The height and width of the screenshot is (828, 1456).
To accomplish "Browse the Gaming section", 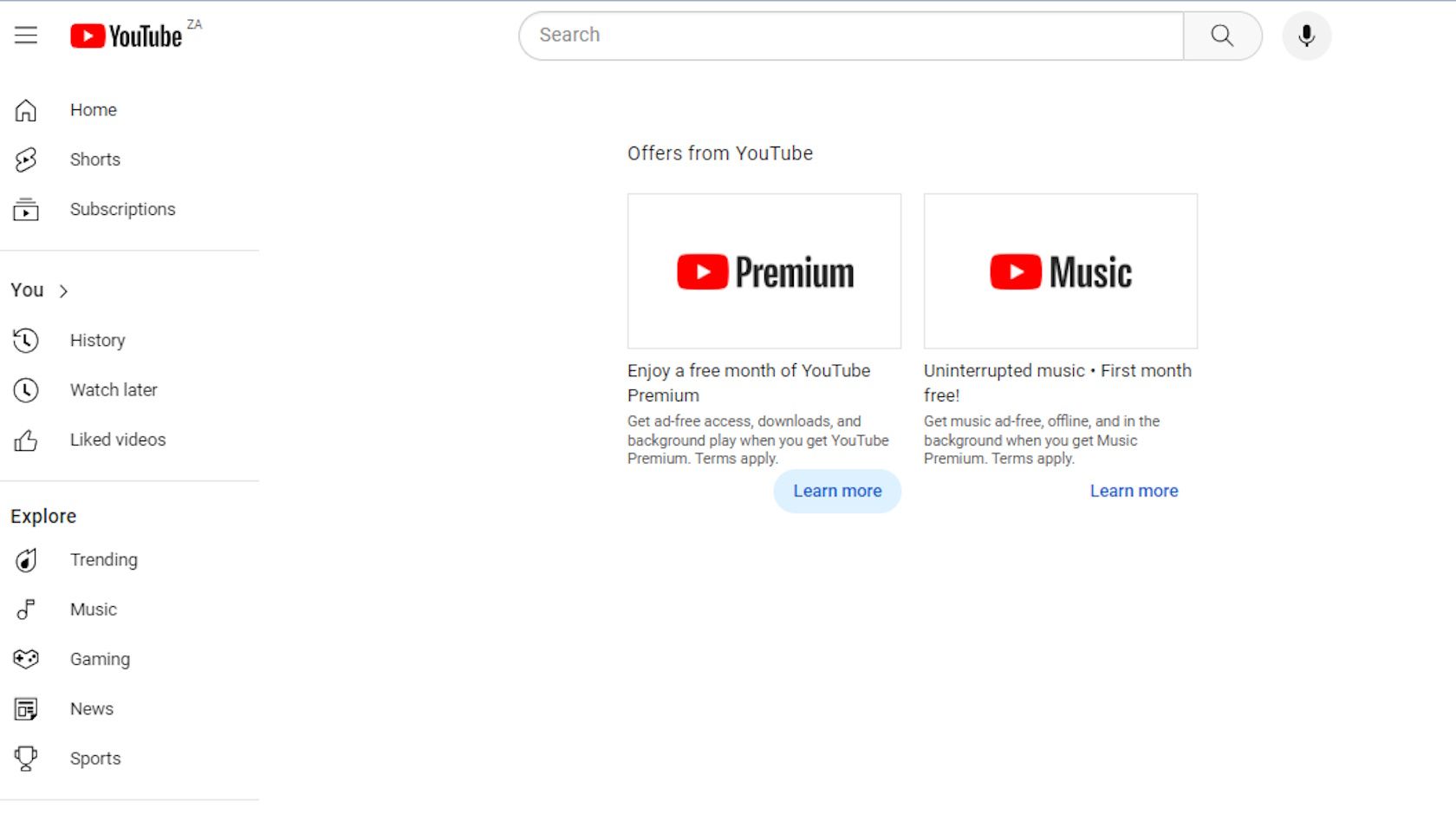I will tap(100, 658).
